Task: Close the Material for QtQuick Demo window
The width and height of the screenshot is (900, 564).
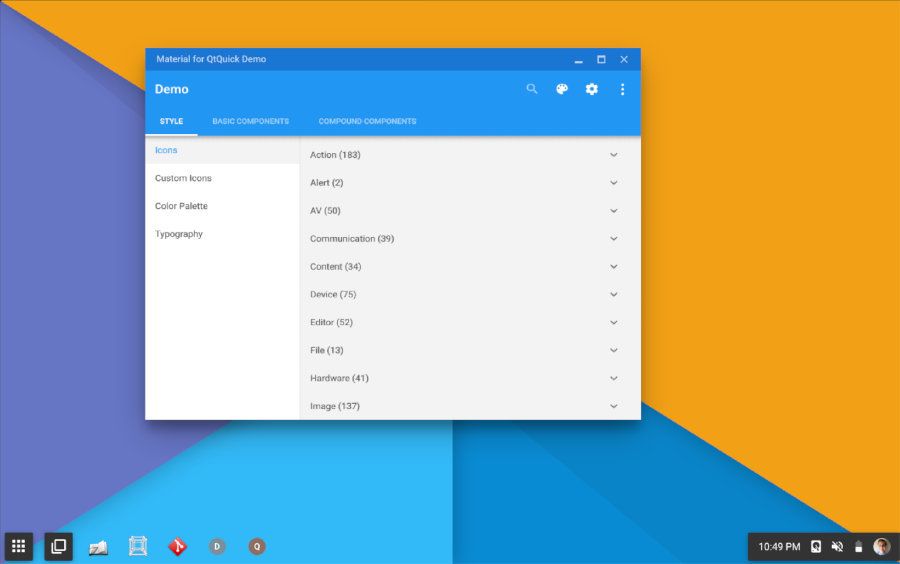Action: pos(624,59)
